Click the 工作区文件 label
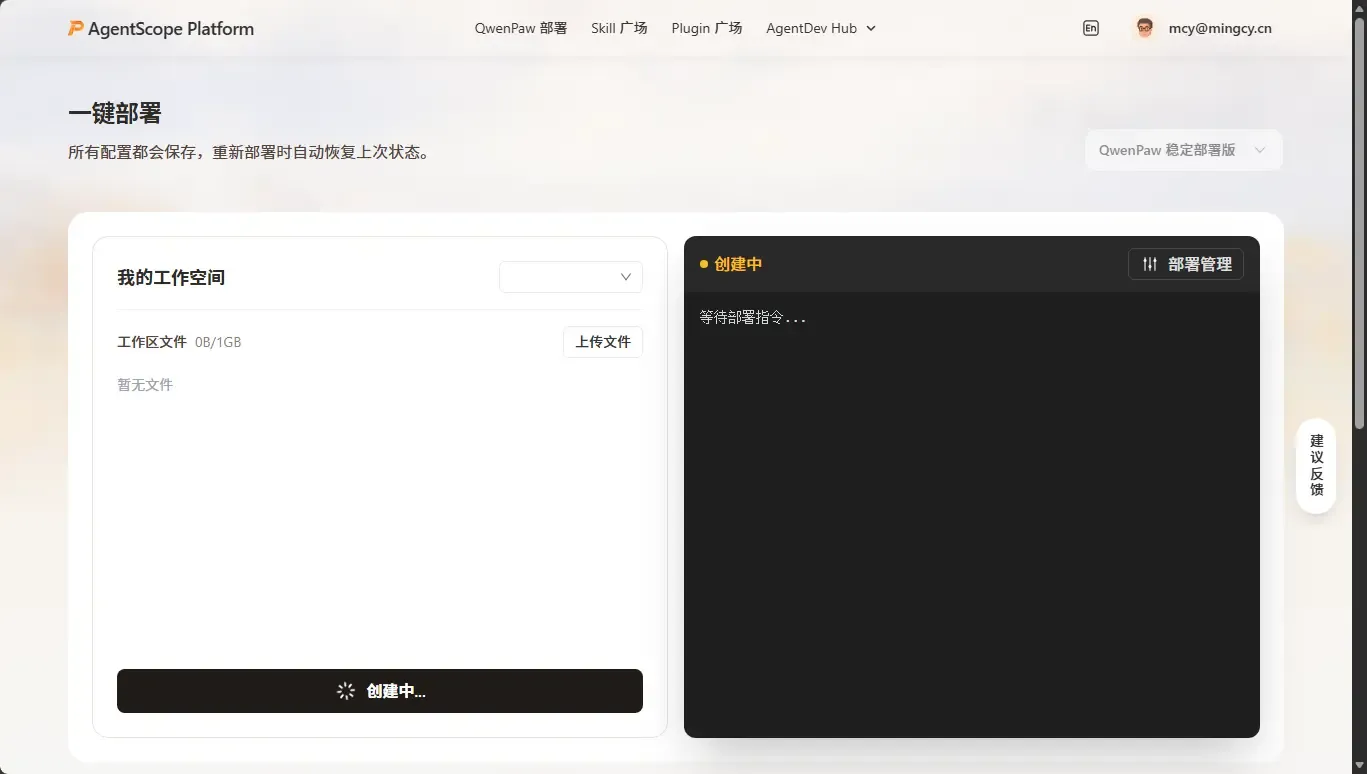 [152, 342]
